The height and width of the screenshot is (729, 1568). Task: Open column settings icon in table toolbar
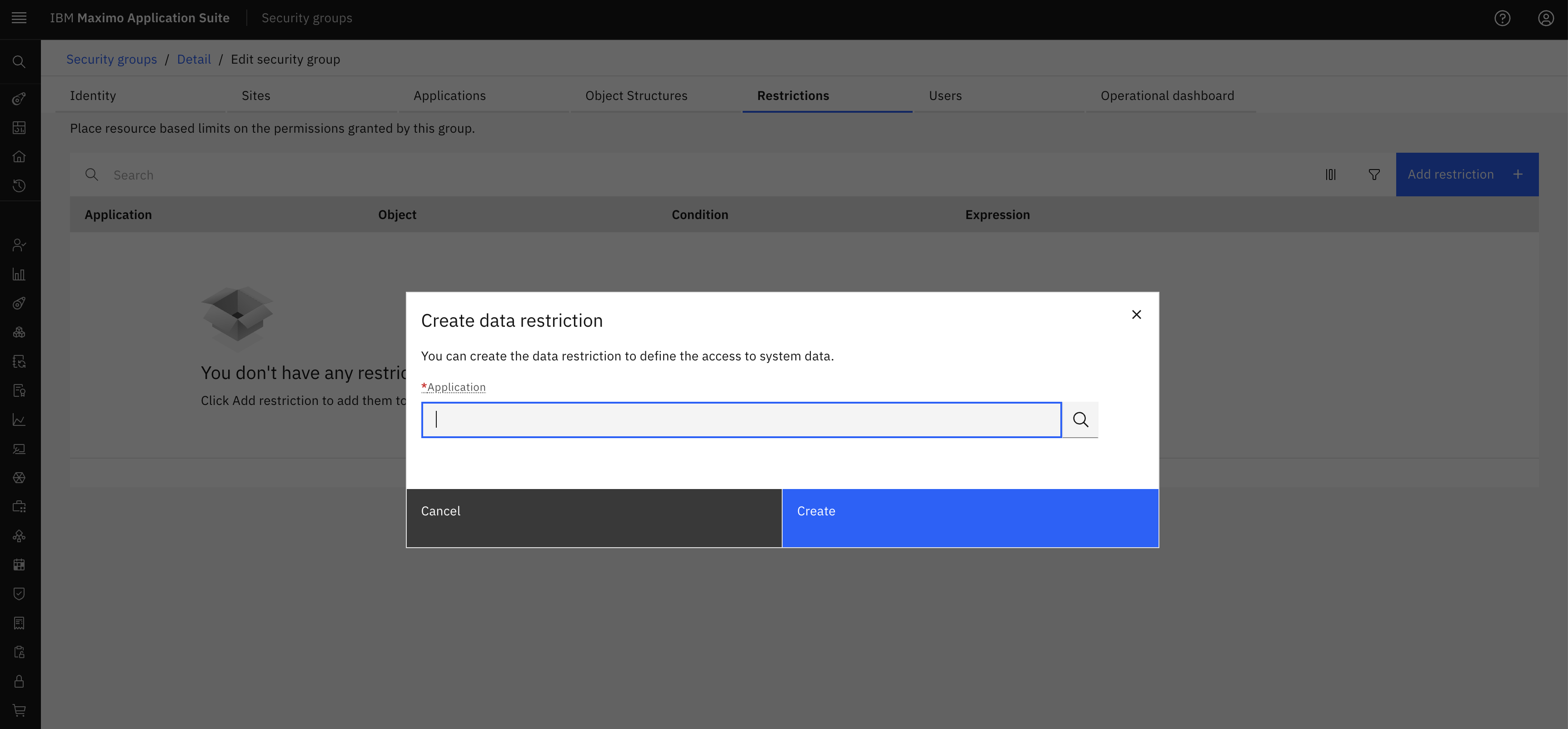tap(1331, 175)
